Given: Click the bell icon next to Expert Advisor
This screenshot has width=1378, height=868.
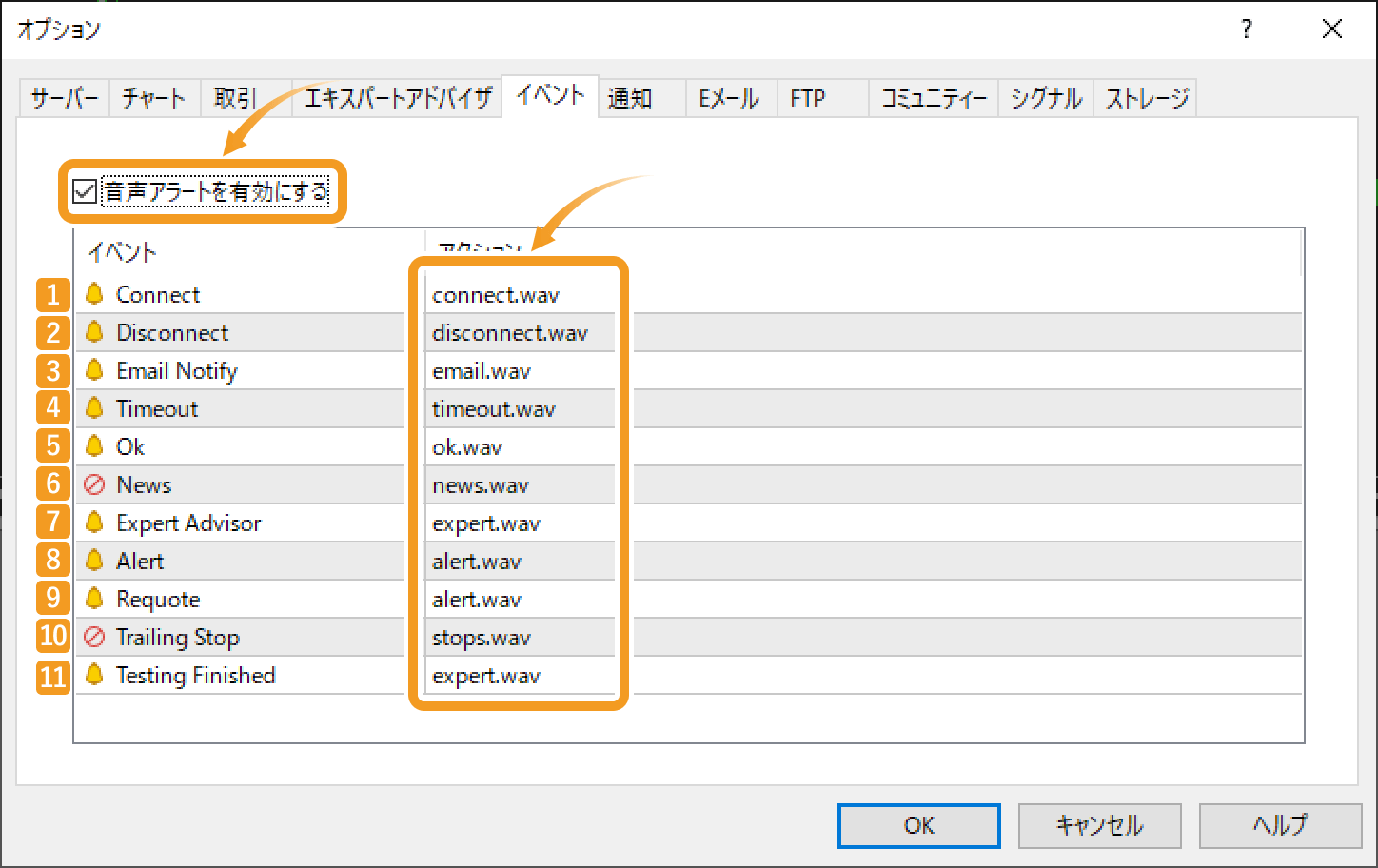Looking at the screenshot, I should [94, 523].
